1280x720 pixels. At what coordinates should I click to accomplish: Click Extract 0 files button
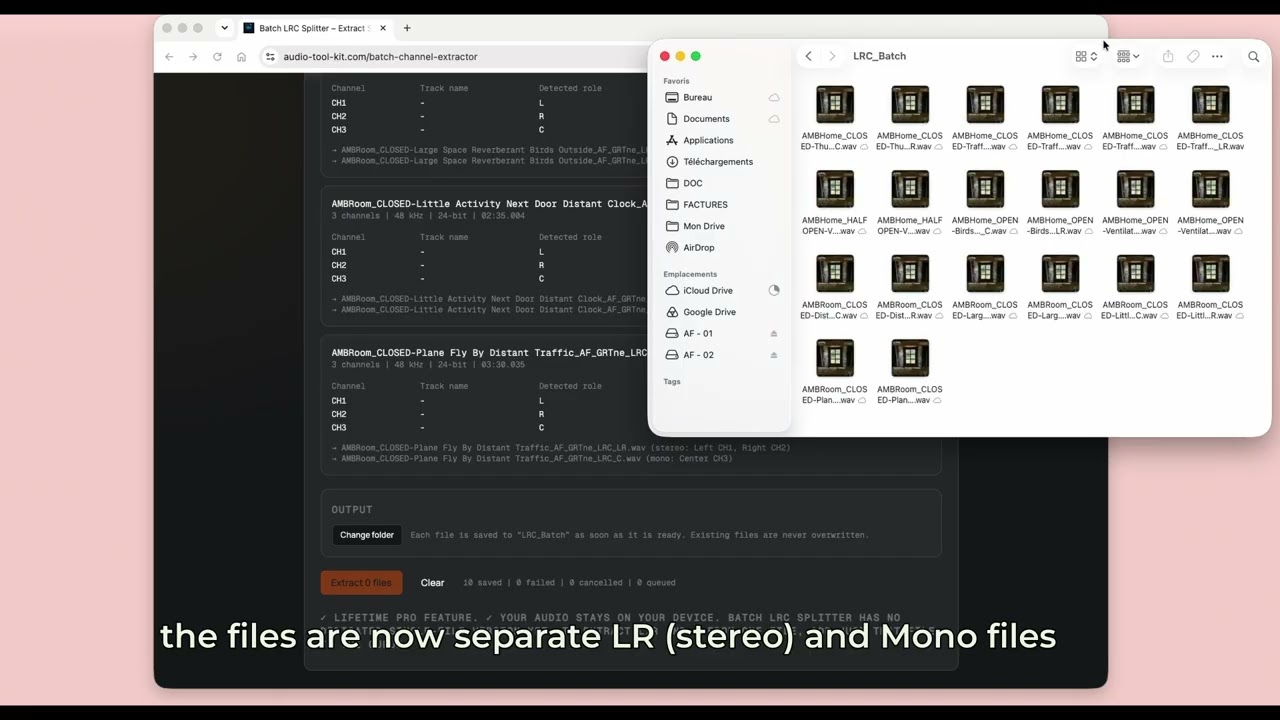pyautogui.click(x=361, y=583)
